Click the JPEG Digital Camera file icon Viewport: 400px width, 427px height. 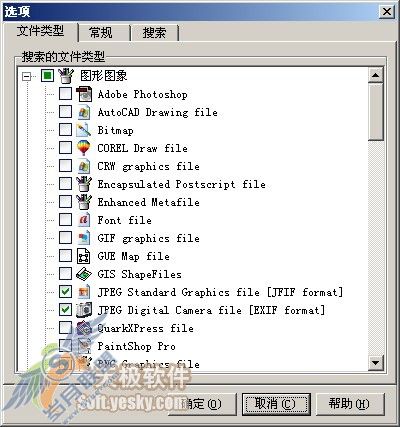tap(84, 310)
